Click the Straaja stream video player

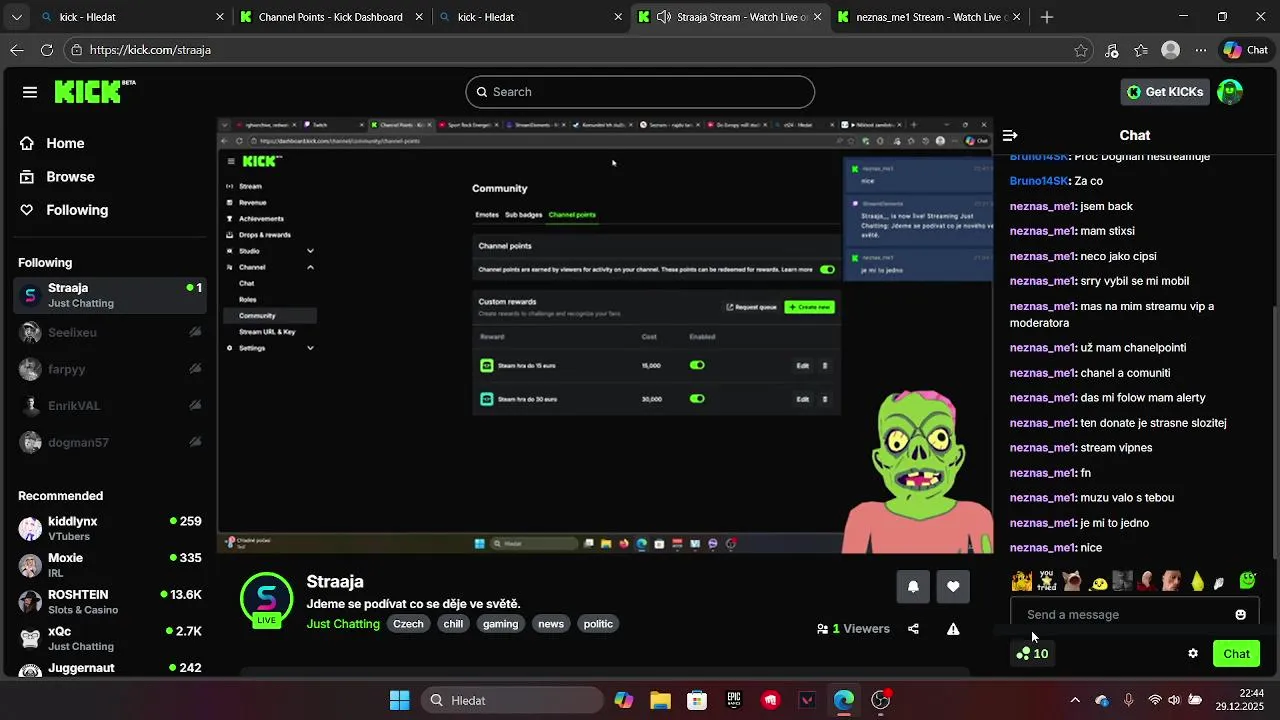[605, 335]
